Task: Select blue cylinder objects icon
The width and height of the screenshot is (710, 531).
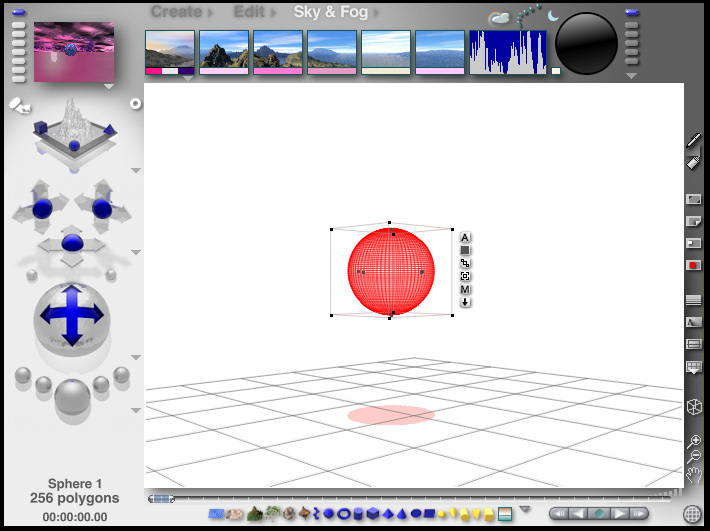Action: [358, 514]
